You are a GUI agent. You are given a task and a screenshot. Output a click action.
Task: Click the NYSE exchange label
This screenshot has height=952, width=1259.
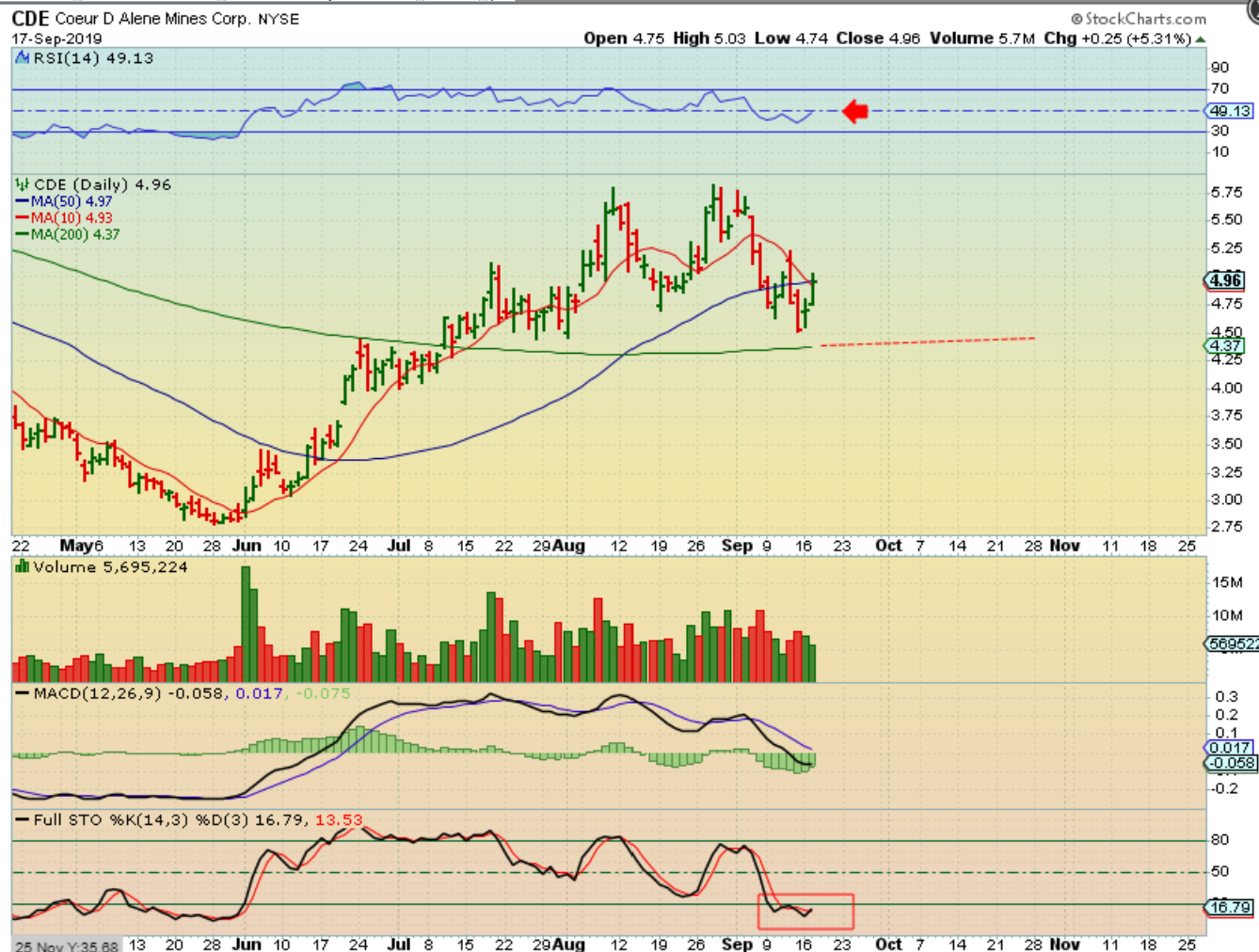(279, 19)
